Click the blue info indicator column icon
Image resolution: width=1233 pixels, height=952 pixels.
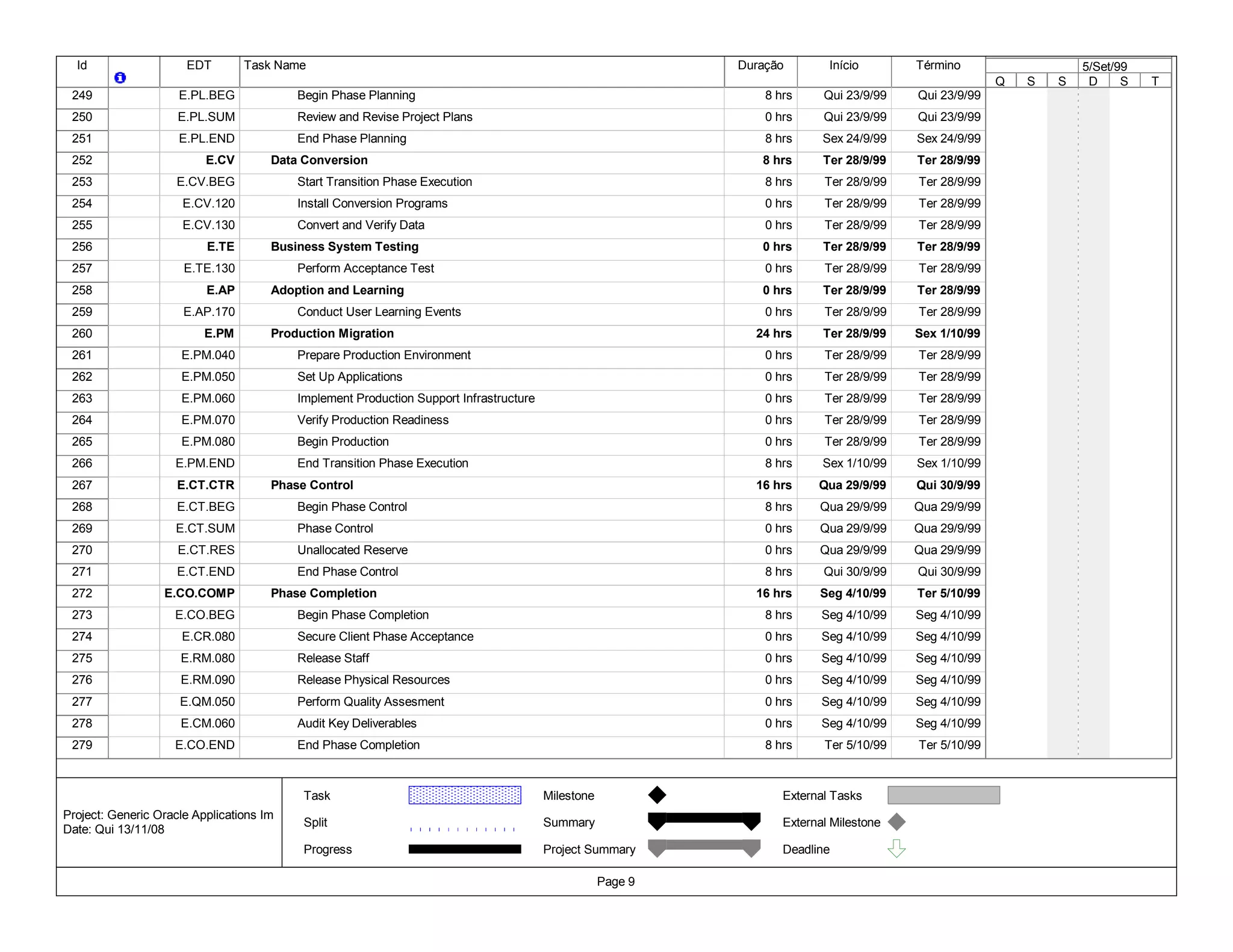coord(120,78)
